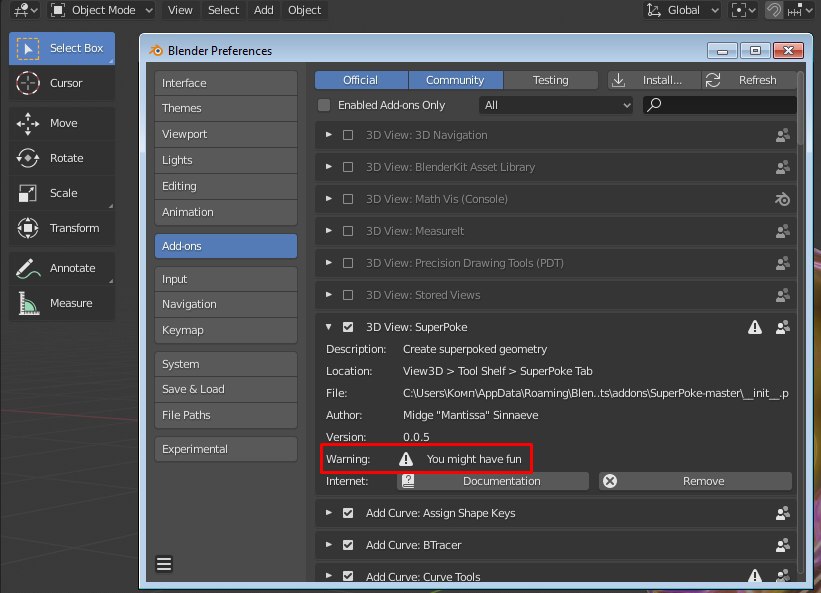
Task: Open the Object menu
Action: coord(304,10)
